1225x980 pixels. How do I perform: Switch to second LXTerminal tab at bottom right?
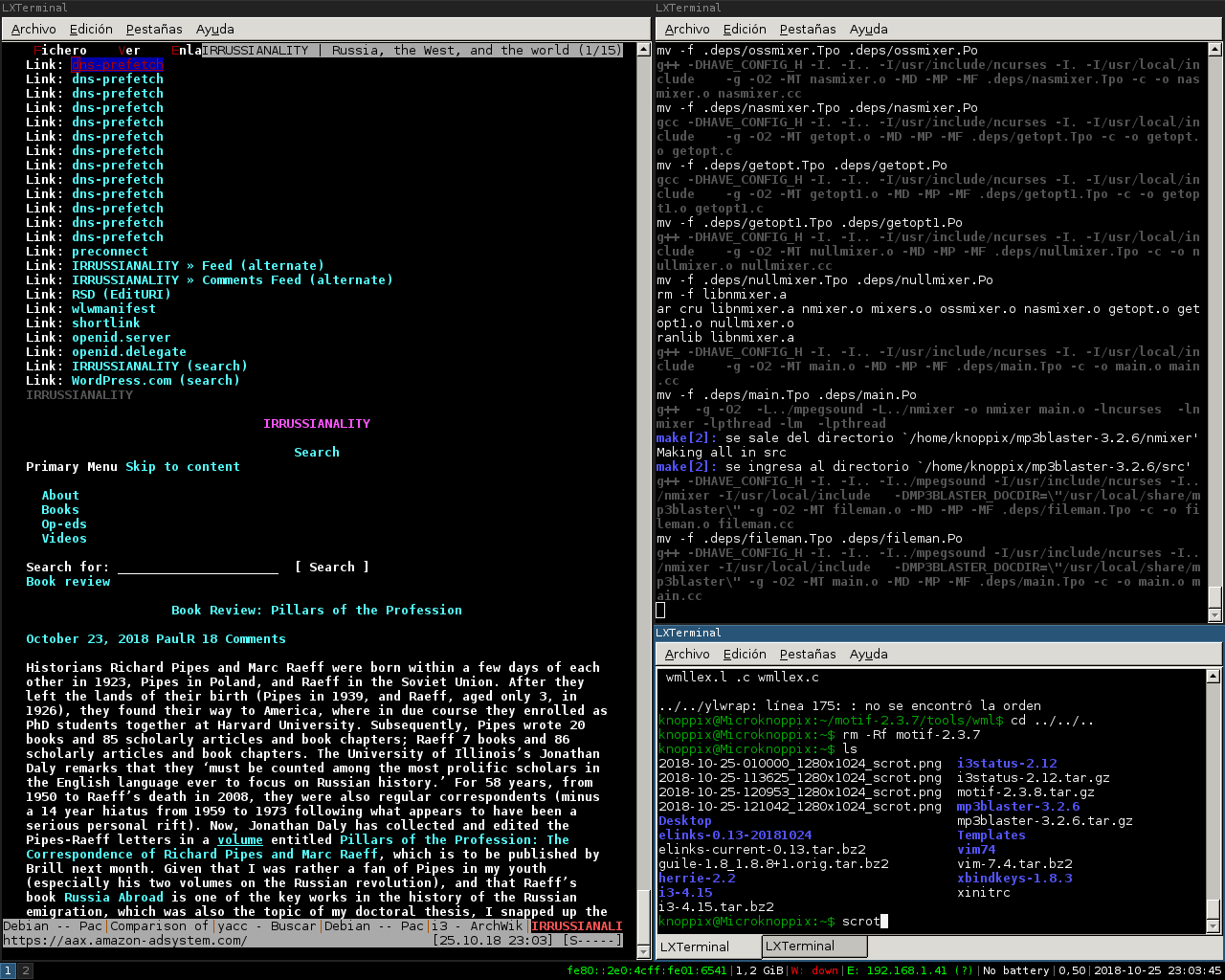[x=814, y=947]
